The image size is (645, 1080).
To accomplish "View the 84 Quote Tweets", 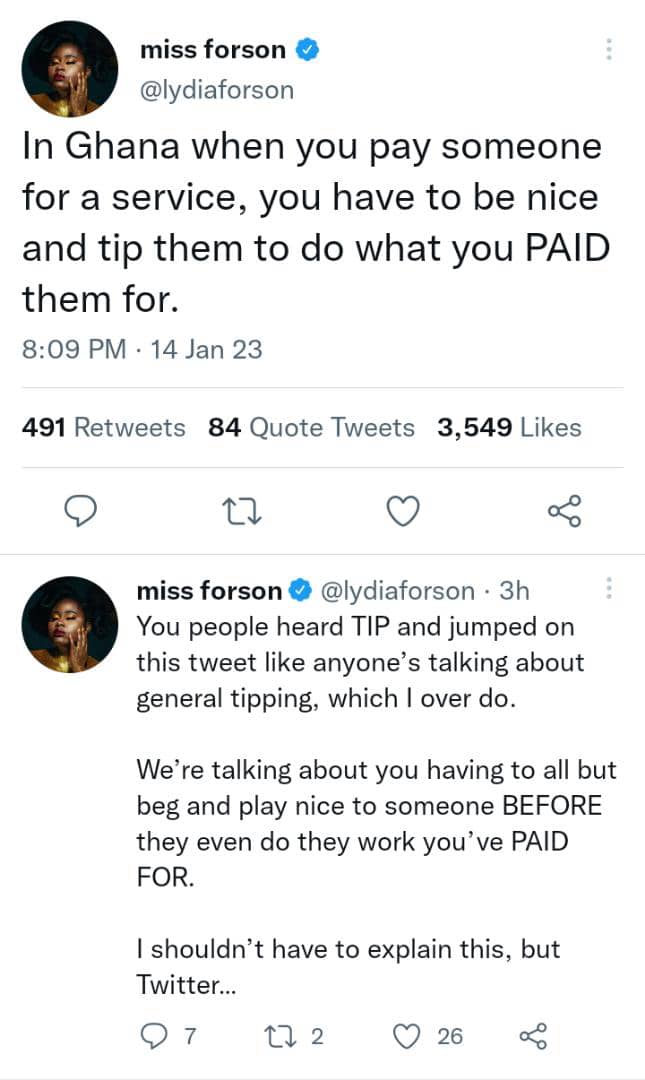I will [311, 428].
